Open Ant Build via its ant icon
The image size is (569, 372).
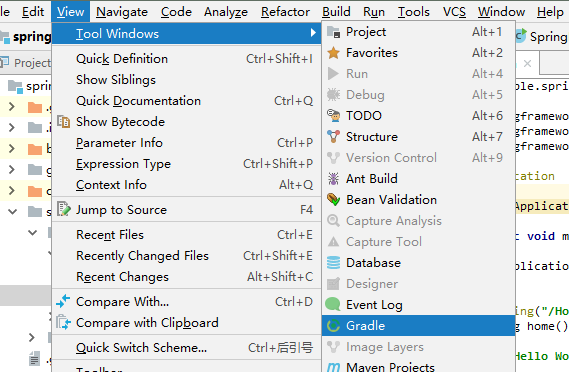(x=333, y=179)
